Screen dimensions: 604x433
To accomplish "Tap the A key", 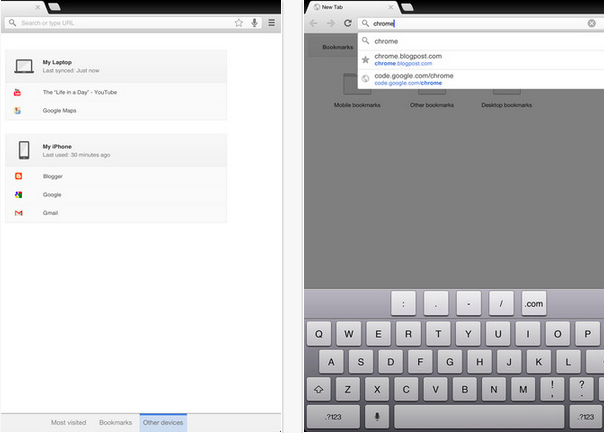I will click(331, 362).
